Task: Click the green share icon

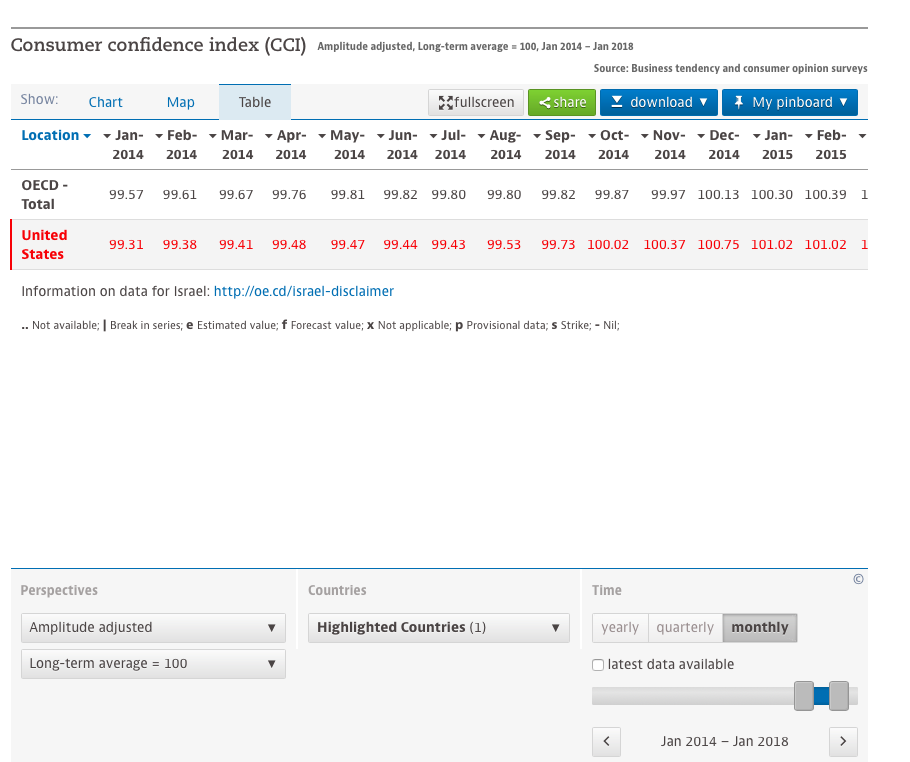Action: tap(547, 102)
